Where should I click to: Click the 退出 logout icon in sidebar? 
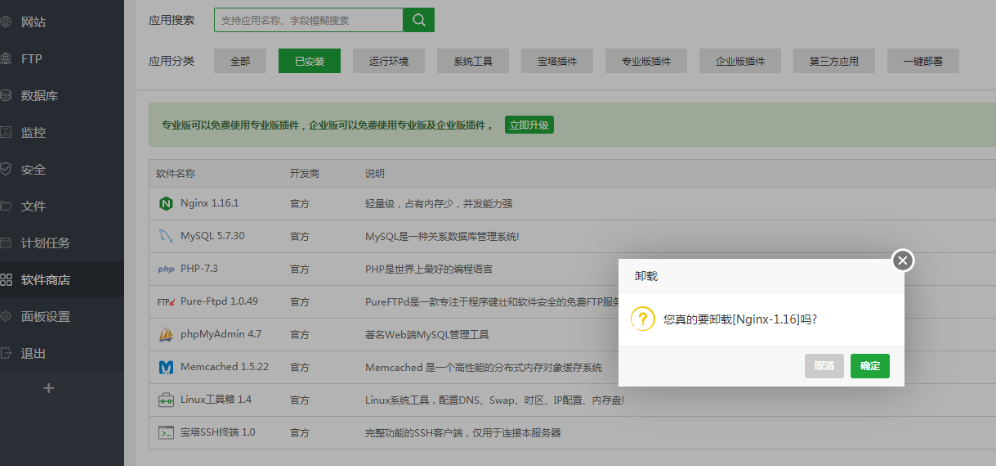tap(6, 353)
